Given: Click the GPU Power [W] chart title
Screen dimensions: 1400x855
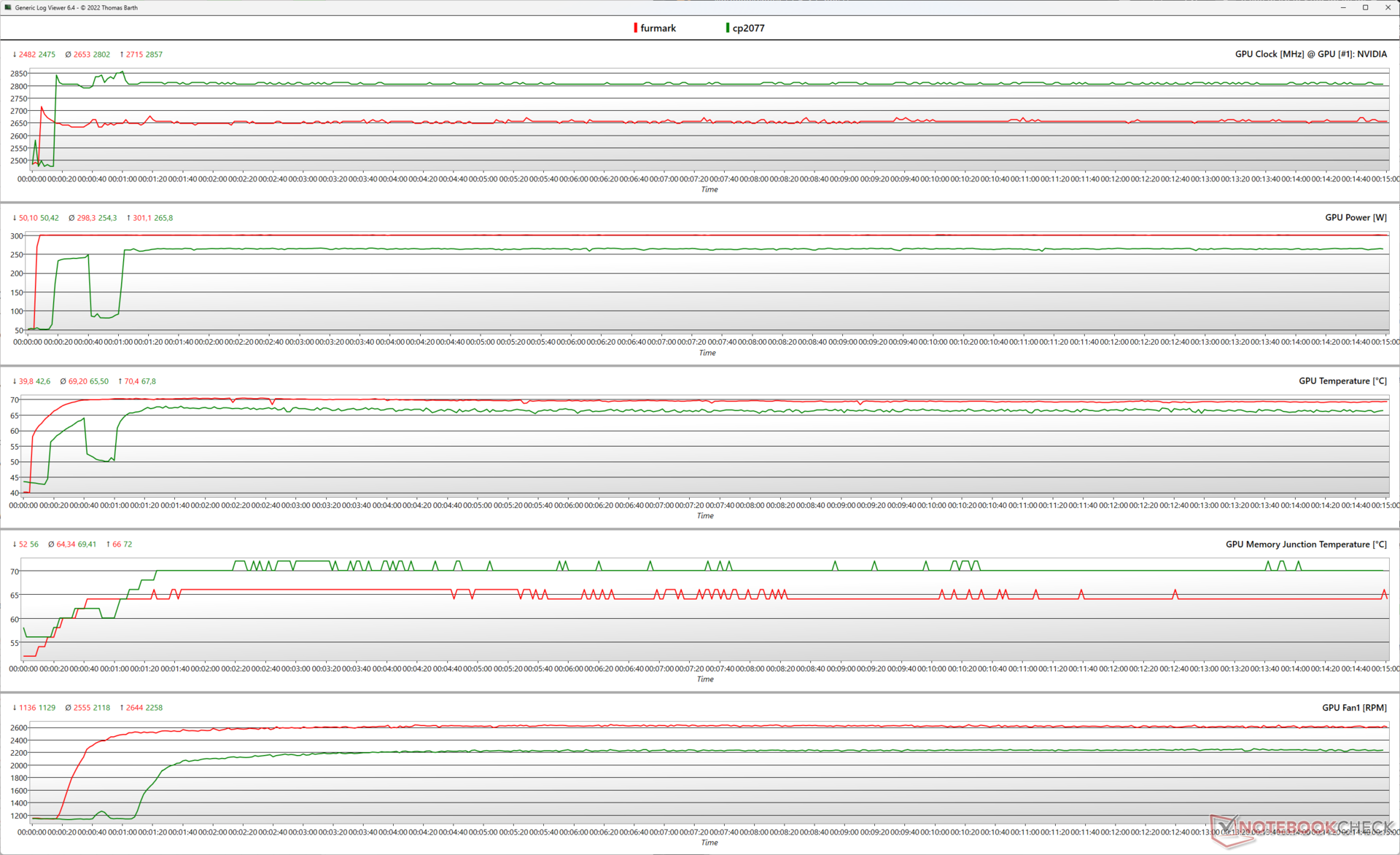Looking at the screenshot, I should pos(1356,217).
